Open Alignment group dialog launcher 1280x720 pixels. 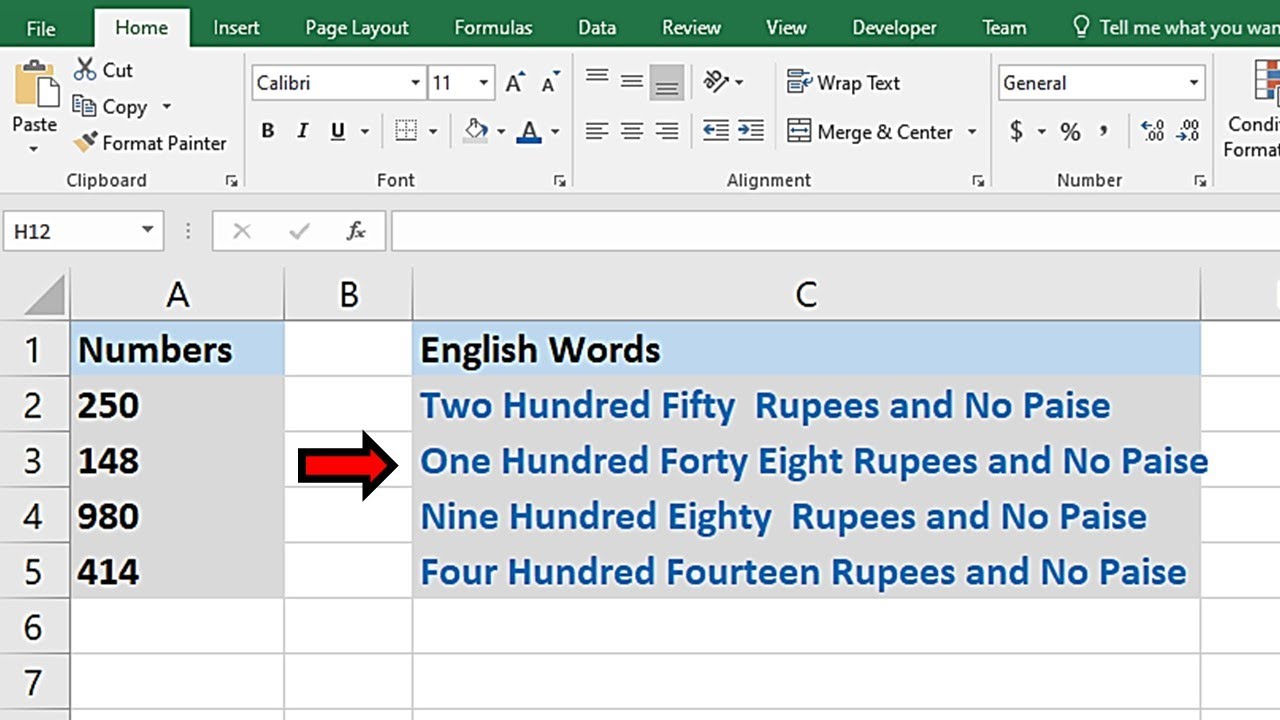pos(977,181)
